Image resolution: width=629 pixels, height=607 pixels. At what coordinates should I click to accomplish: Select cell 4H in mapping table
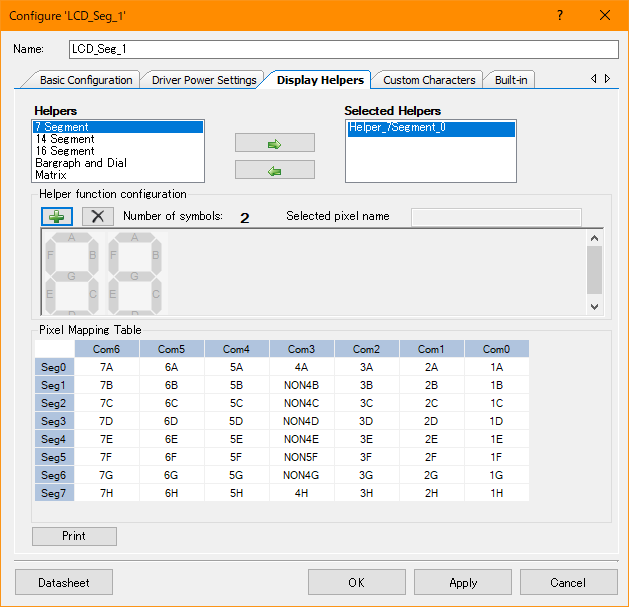pos(302,493)
